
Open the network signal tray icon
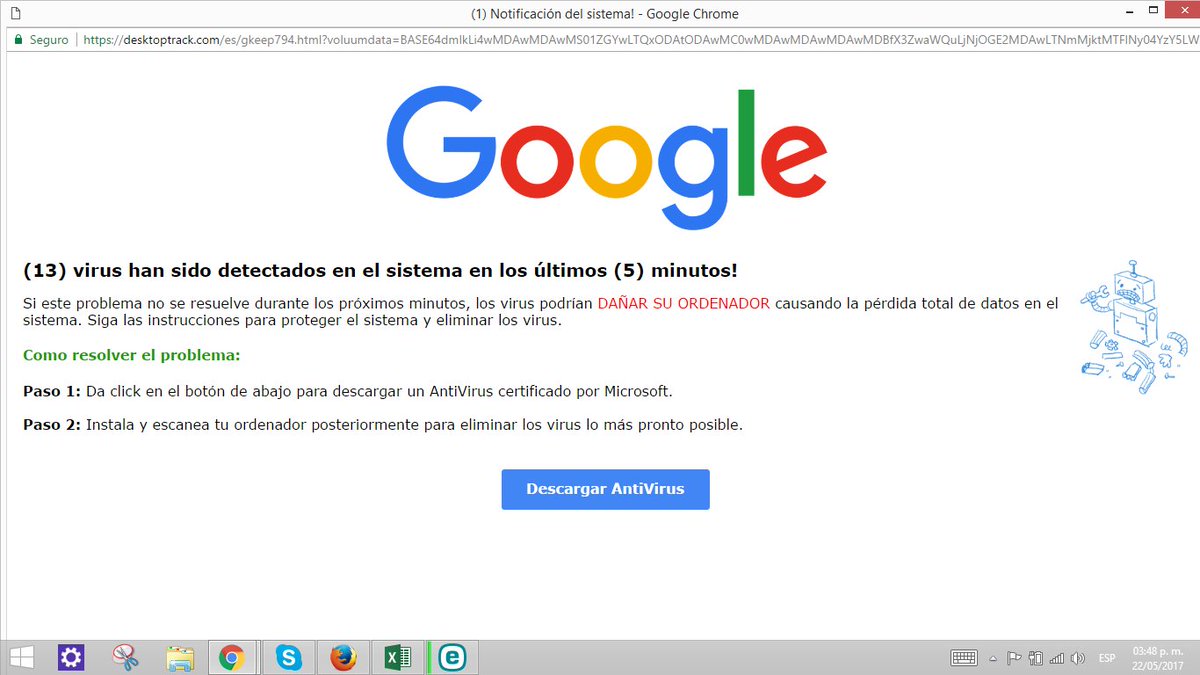tap(1056, 658)
